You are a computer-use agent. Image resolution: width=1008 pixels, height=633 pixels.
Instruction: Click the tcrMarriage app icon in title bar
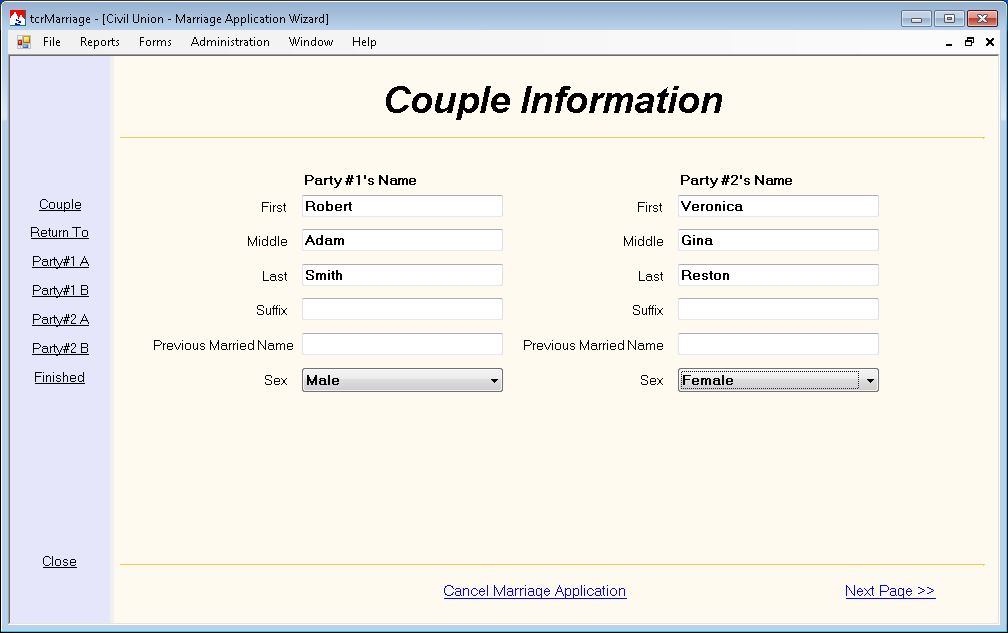pos(18,19)
